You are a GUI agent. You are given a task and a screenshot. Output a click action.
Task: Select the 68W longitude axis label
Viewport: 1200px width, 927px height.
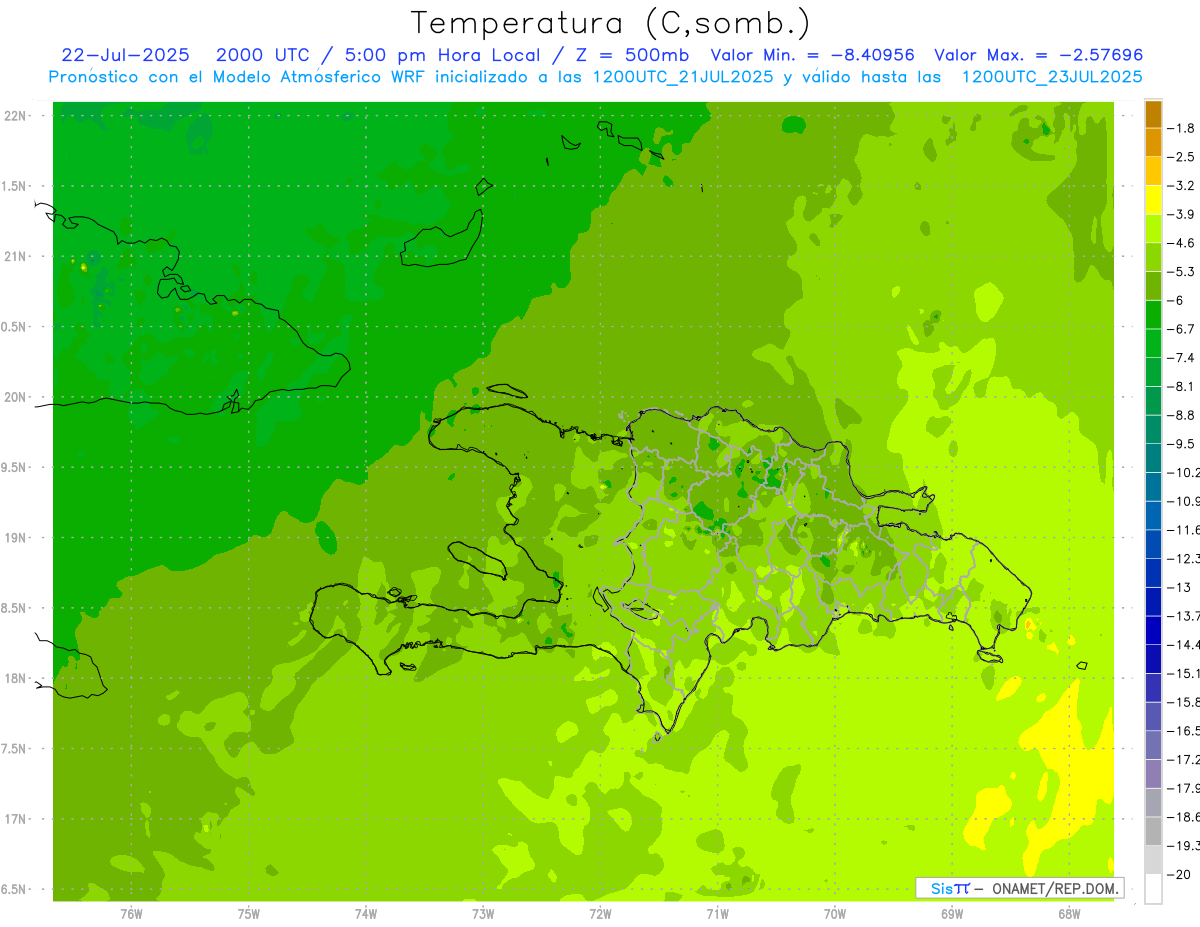point(1068,913)
